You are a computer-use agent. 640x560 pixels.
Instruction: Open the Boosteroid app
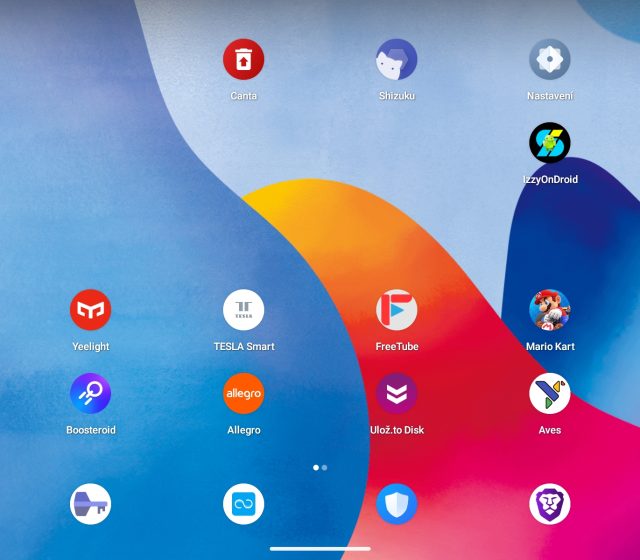(x=90, y=394)
